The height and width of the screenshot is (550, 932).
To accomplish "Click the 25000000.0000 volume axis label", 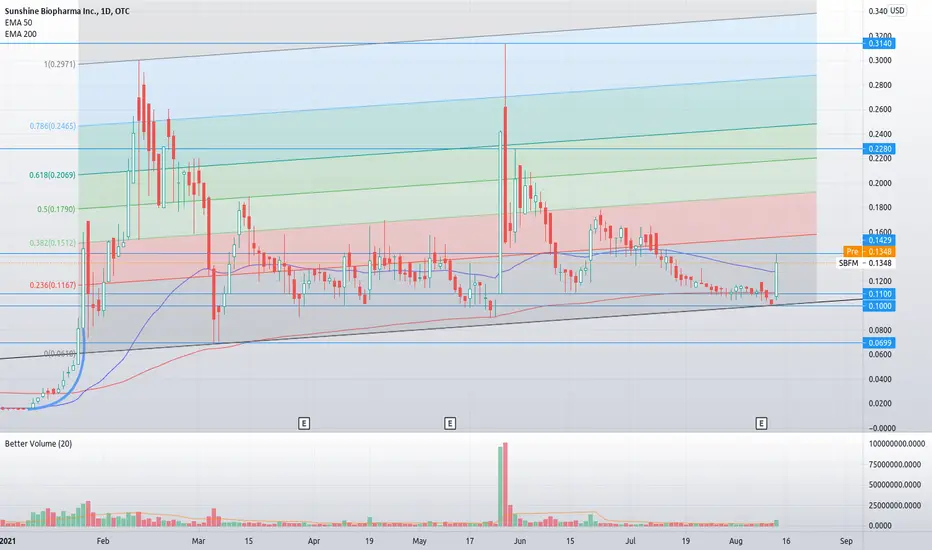I will tap(897, 505).
